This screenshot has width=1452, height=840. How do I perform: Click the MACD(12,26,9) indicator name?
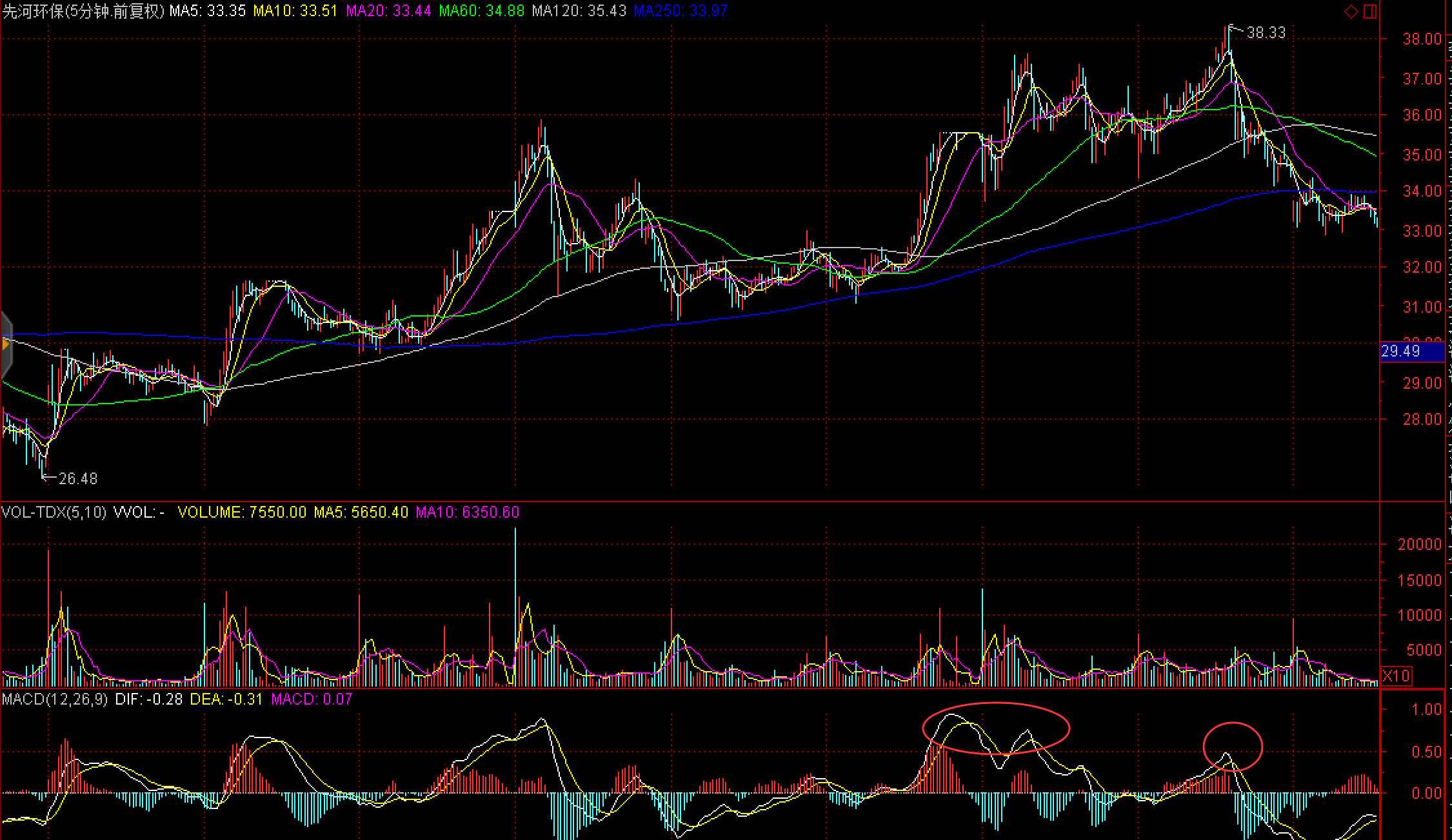click(55, 699)
